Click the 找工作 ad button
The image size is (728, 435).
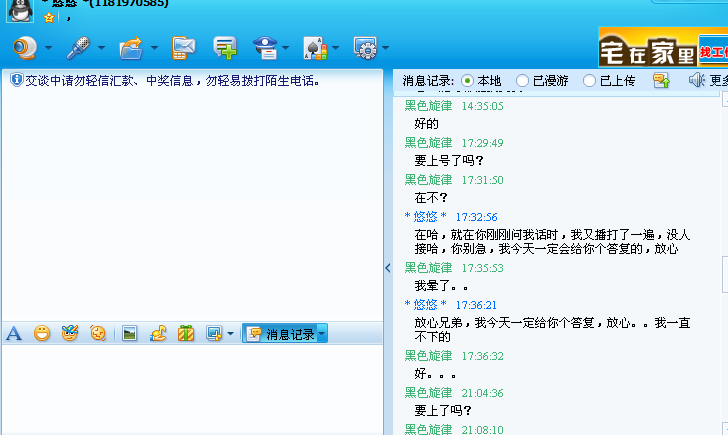point(713,50)
